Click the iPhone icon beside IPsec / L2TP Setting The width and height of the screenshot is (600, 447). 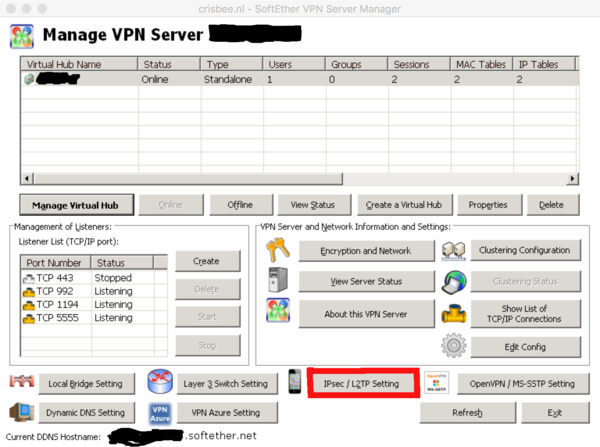tap(295, 381)
